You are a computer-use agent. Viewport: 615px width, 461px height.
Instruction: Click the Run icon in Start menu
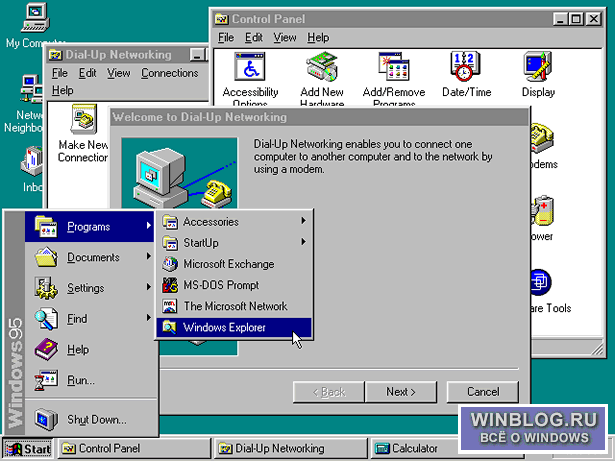(46, 380)
